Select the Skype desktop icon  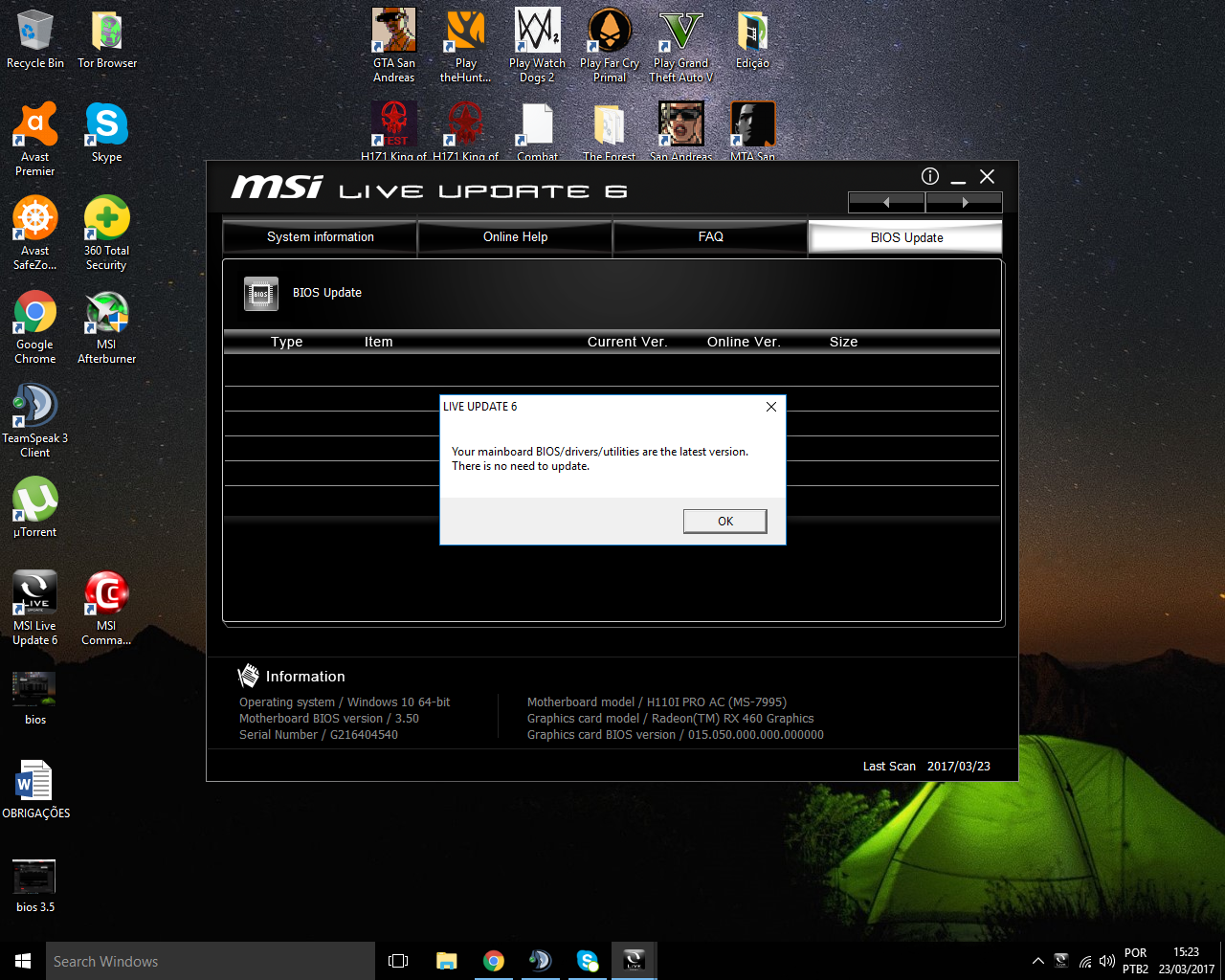(x=107, y=133)
